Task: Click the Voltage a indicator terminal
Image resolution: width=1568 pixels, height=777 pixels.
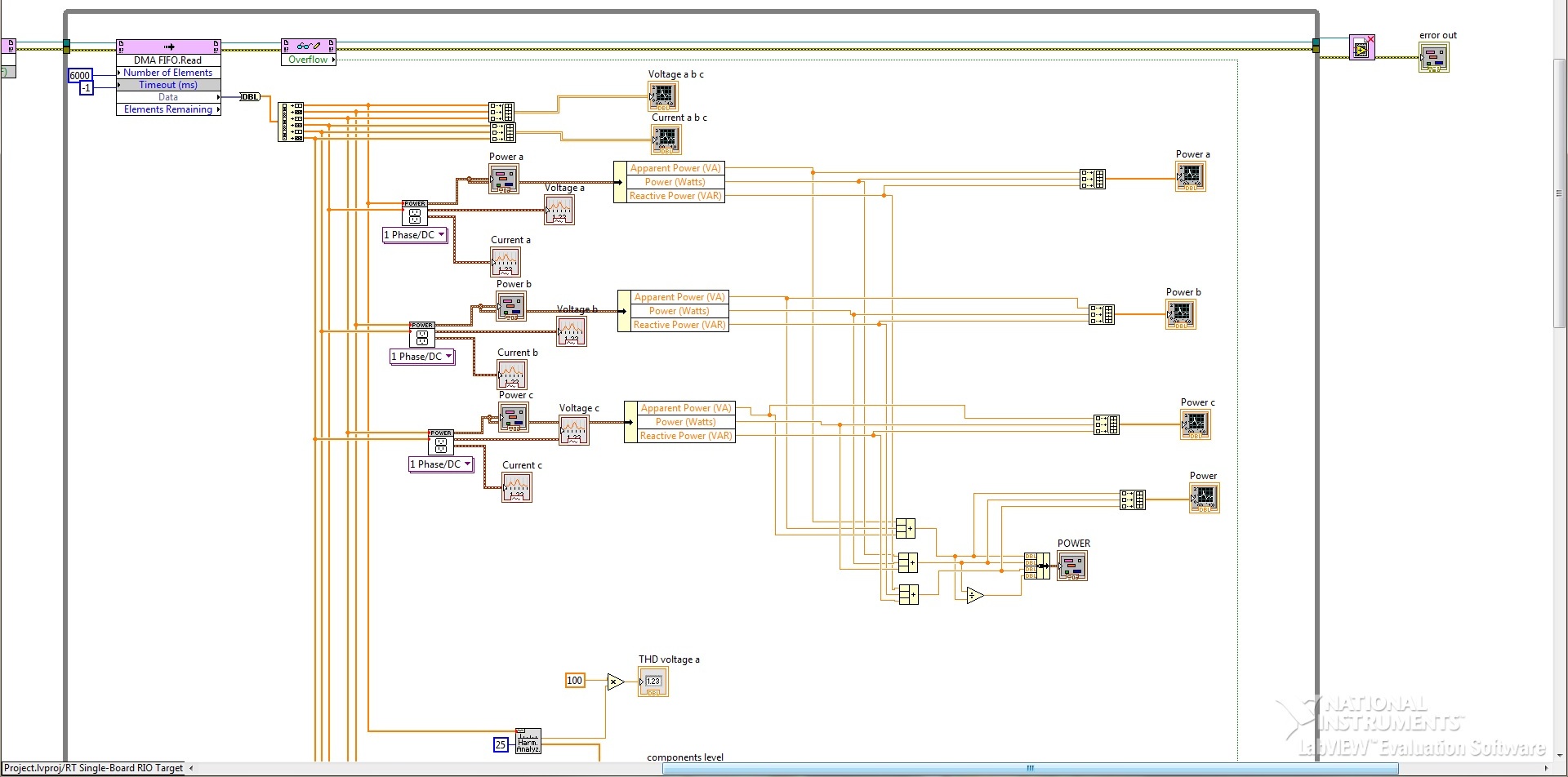Action: point(559,211)
